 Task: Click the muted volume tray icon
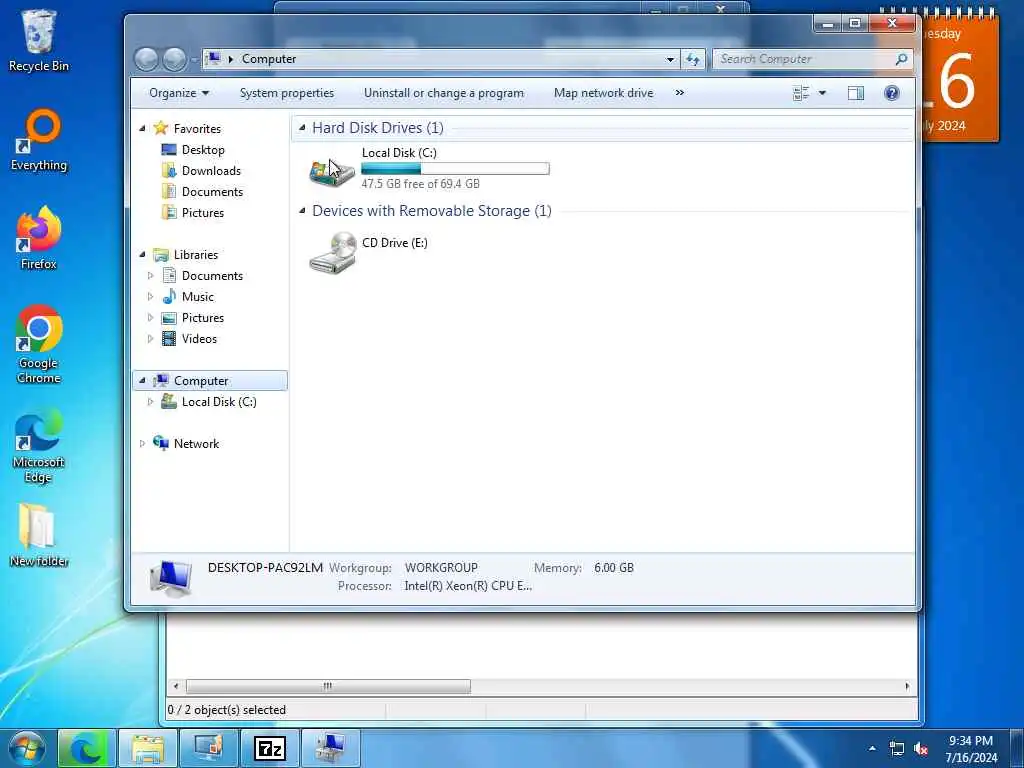coord(921,748)
